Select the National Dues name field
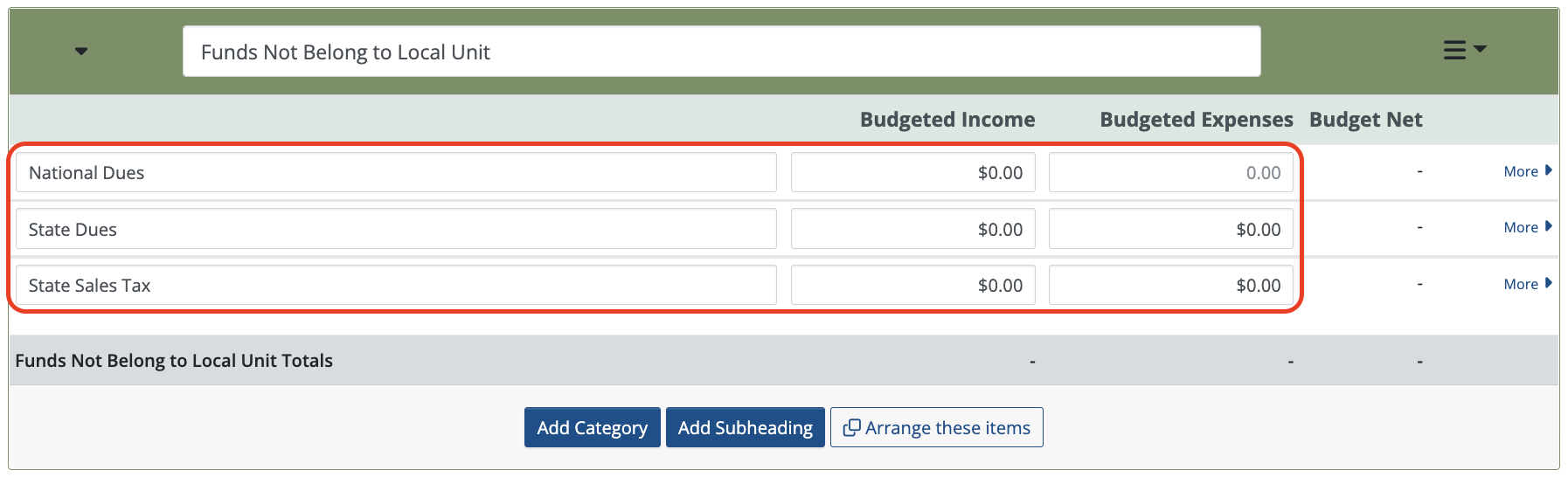The width and height of the screenshot is (1568, 477). 396,172
